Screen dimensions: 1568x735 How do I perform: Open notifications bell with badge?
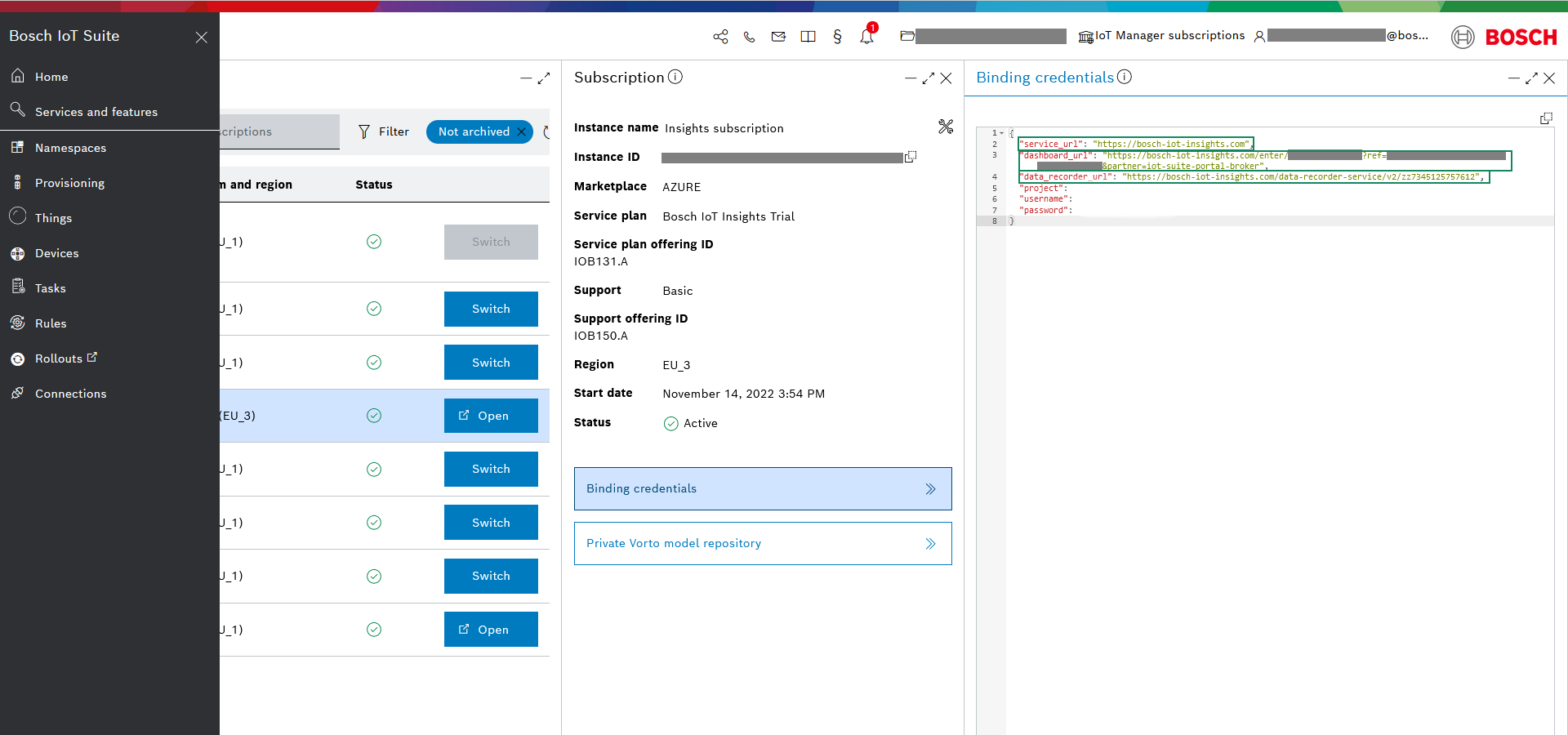(x=867, y=35)
